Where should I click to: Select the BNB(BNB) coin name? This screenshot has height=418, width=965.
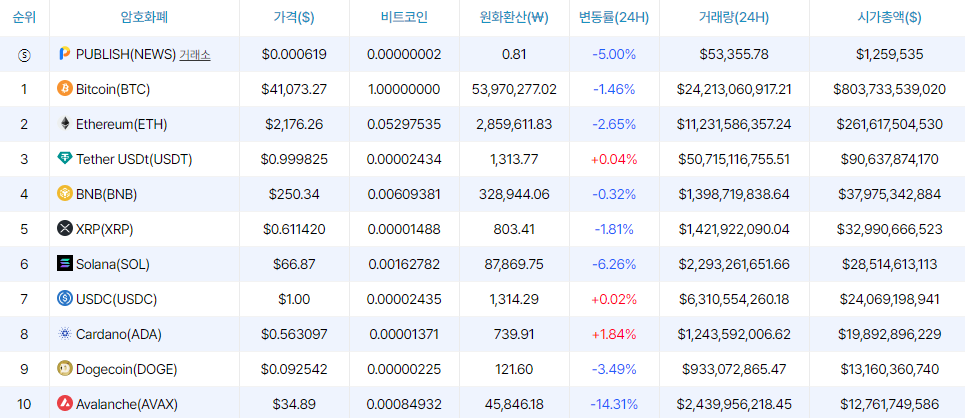[x=106, y=195]
